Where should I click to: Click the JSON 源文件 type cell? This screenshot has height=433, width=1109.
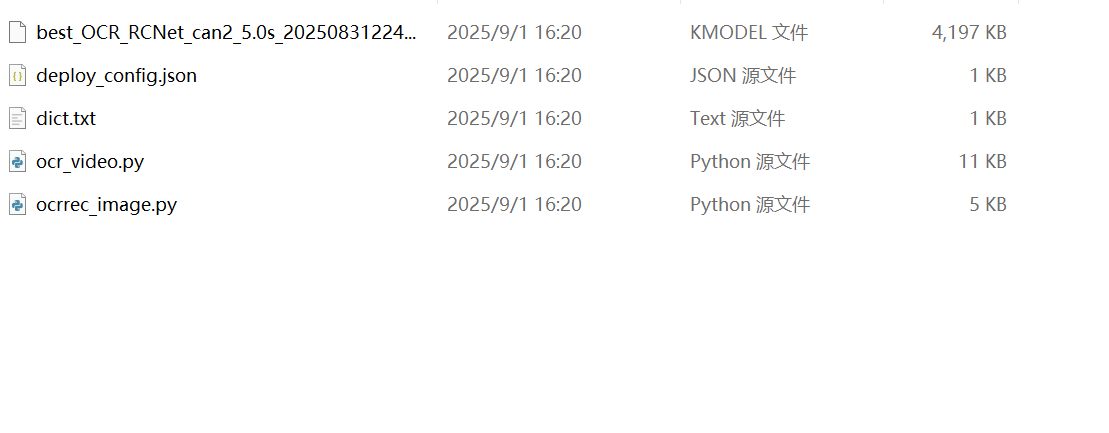[743, 75]
